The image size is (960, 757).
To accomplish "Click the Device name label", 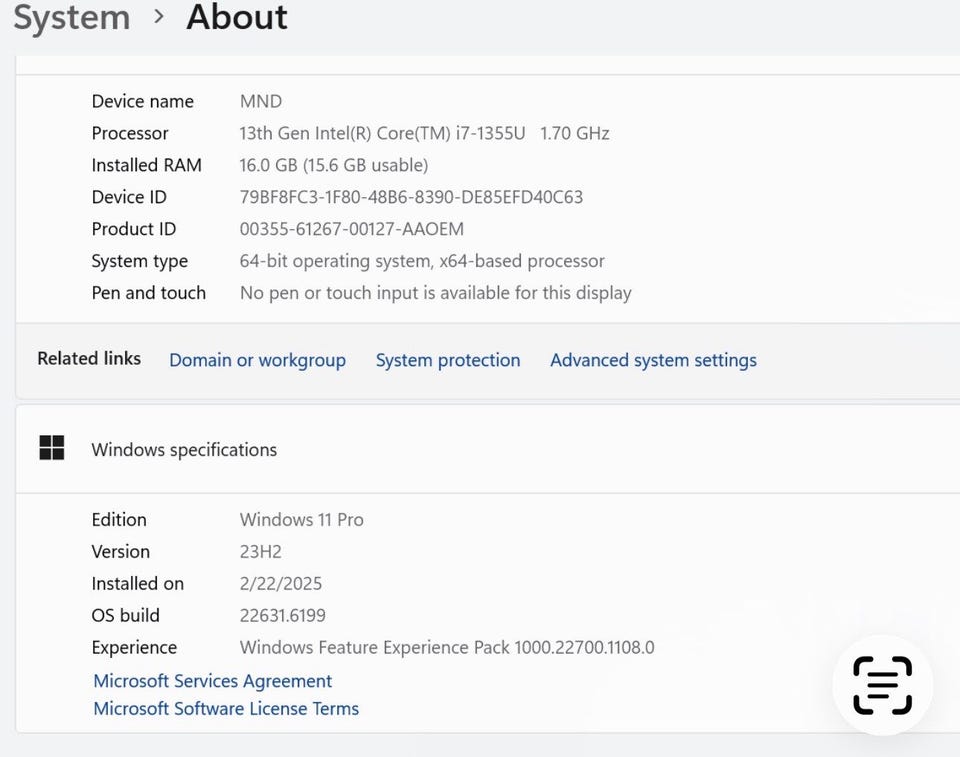I will click(143, 101).
